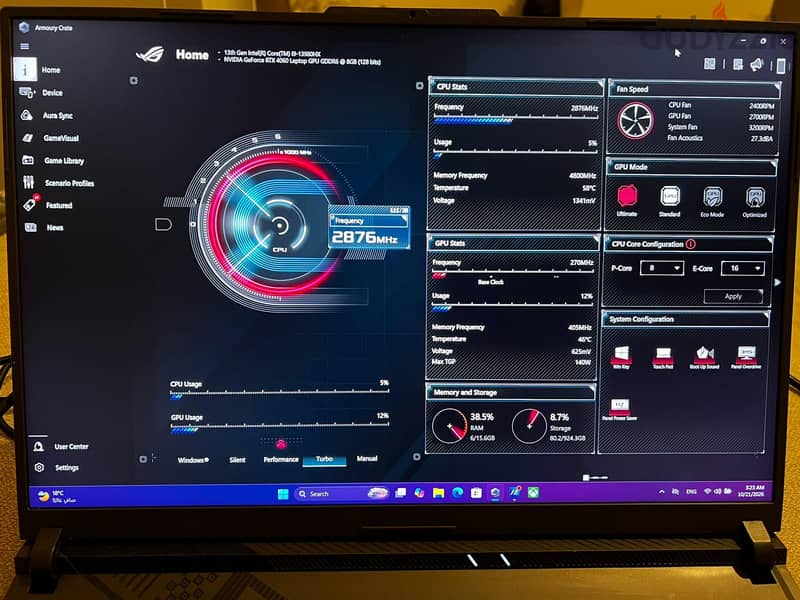Click the Storage usage gauge
The image size is (800, 600).
(x=529, y=426)
